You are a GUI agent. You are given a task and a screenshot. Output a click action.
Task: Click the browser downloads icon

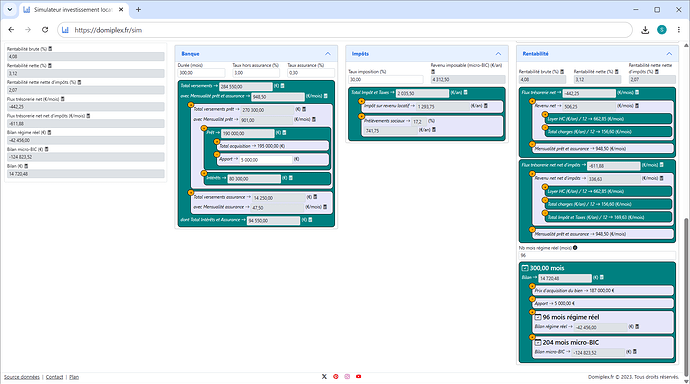pyautogui.click(x=645, y=30)
